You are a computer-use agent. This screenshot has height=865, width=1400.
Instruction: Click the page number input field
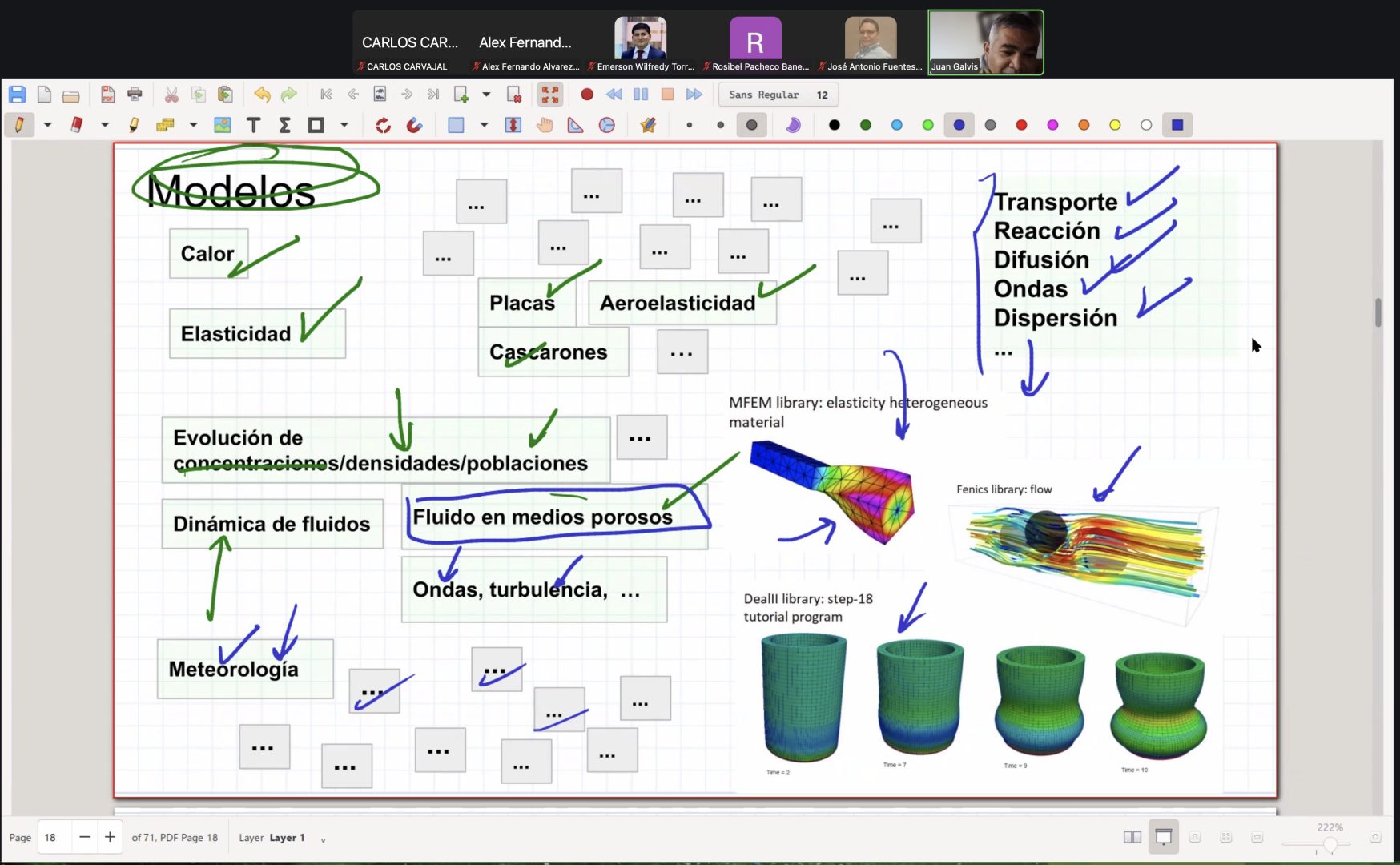[x=54, y=837]
